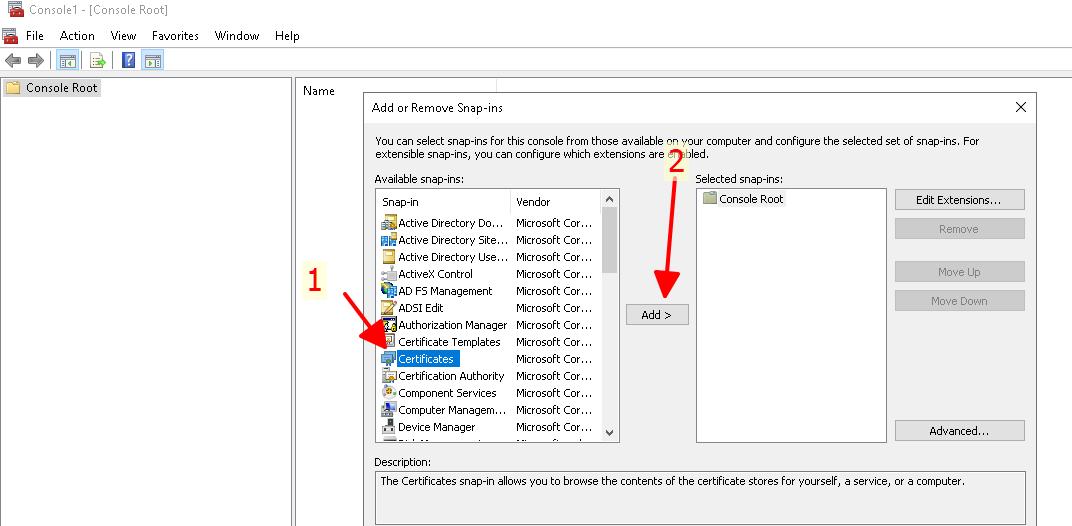The height and width of the screenshot is (526, 1072).
Task: Open the Help toolbar icon
Action: coord(129,60)
